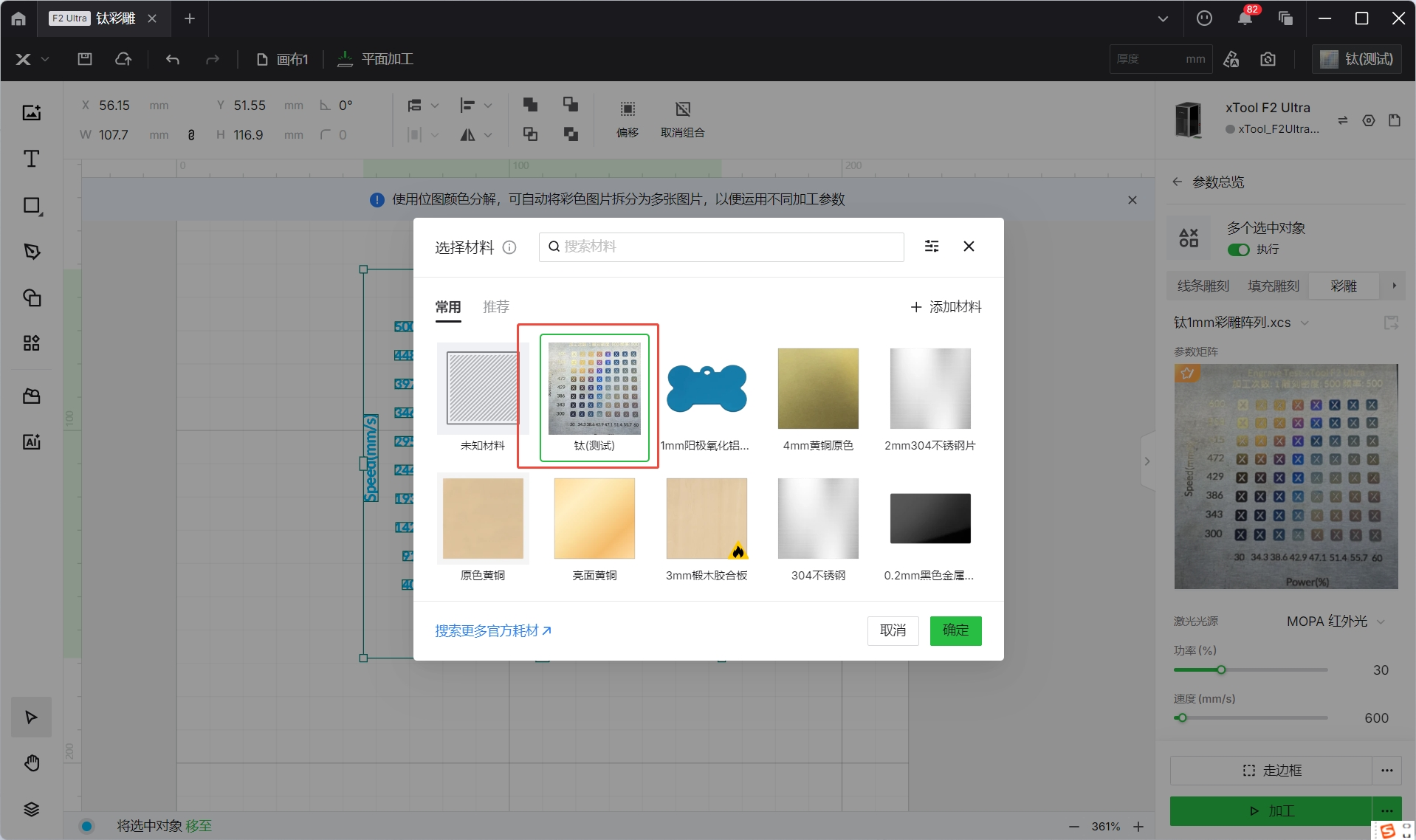This screenshot has height=840, width=1416.
Task: Open material filter settings icon
Action: (x=932, y=247)
